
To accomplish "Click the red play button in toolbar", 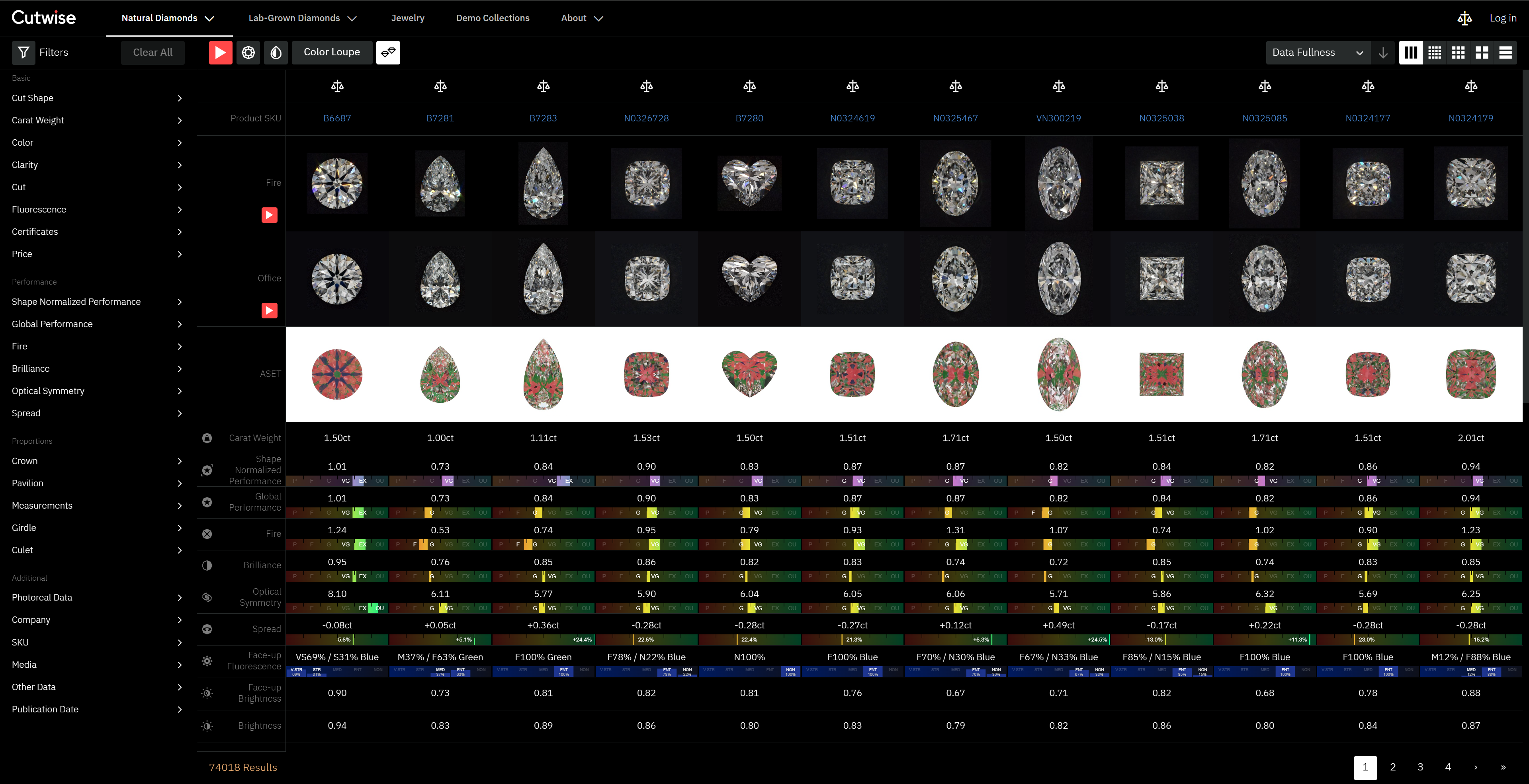I will pos(220,52).
